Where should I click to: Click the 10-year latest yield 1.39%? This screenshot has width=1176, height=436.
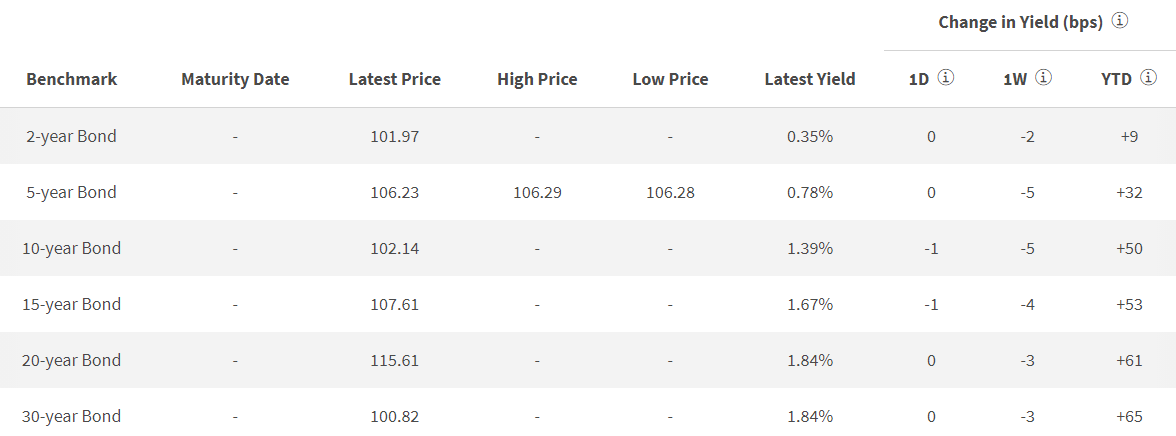(810, 248)
